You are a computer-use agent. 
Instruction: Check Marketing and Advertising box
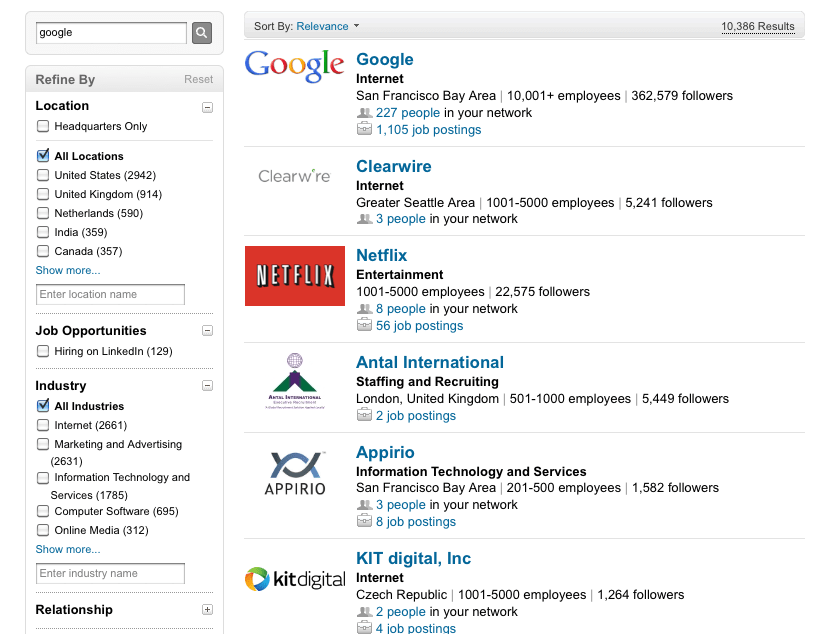(43, 444)
